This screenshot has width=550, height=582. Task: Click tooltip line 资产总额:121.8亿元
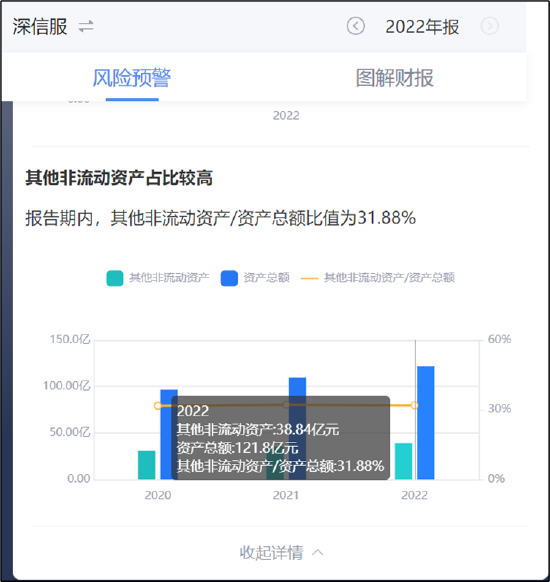[238, 448]
